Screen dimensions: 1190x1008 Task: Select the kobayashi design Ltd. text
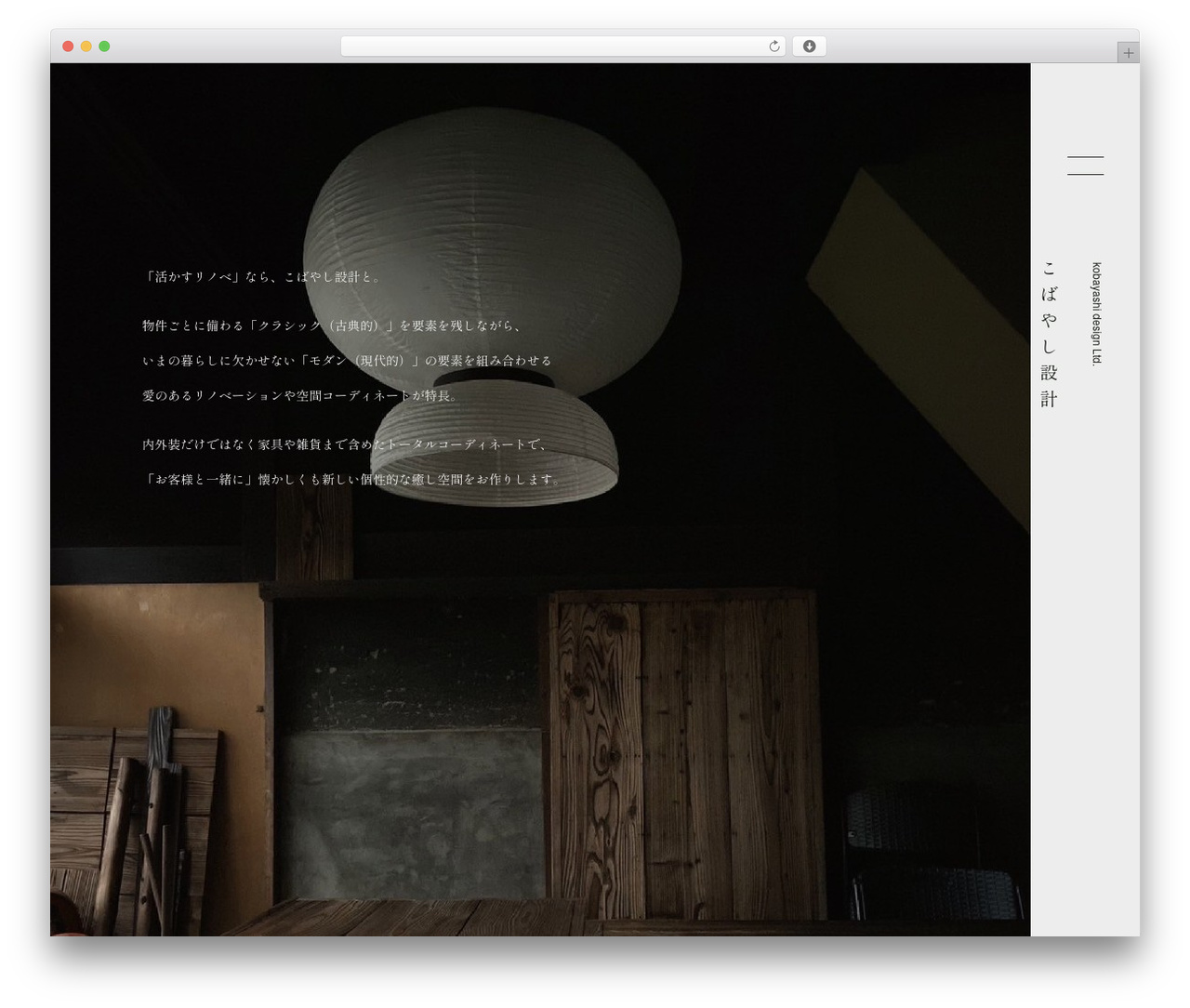click(1097, 314)
